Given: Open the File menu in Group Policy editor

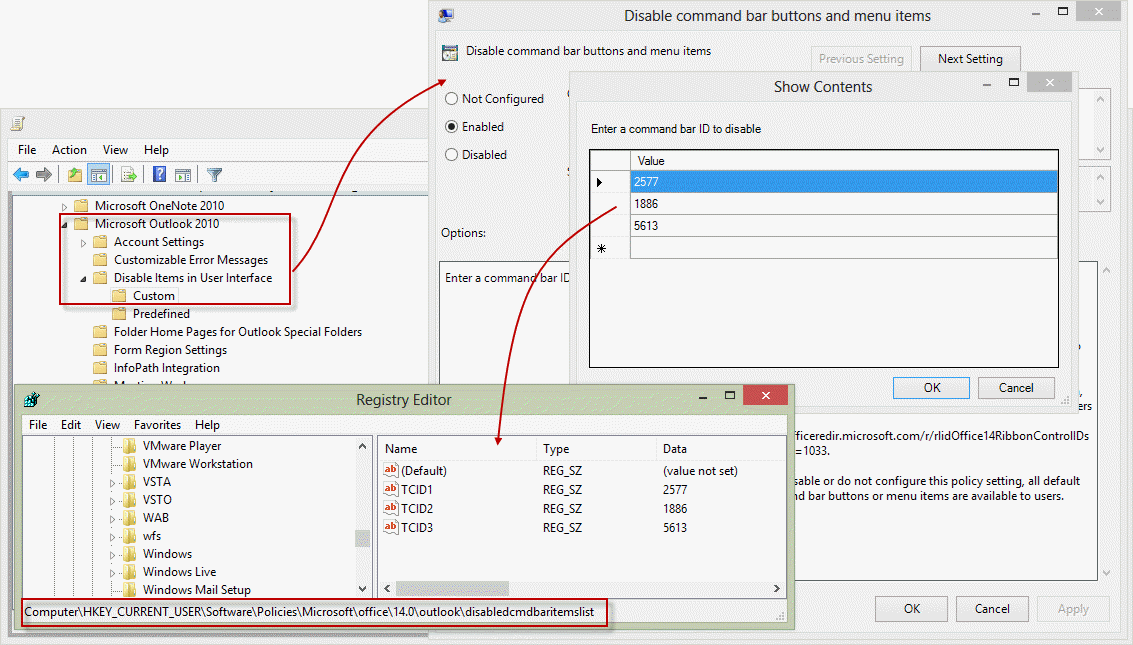Looking at the screenshot, I should point(27,150).
